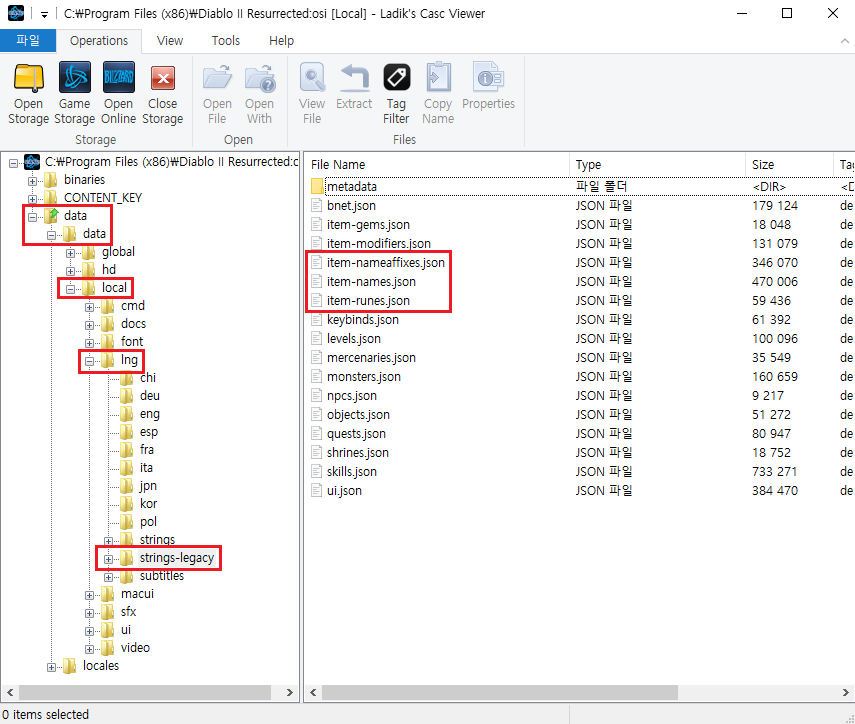
Task: Select the quests.json file
Action: click(356, 434)
